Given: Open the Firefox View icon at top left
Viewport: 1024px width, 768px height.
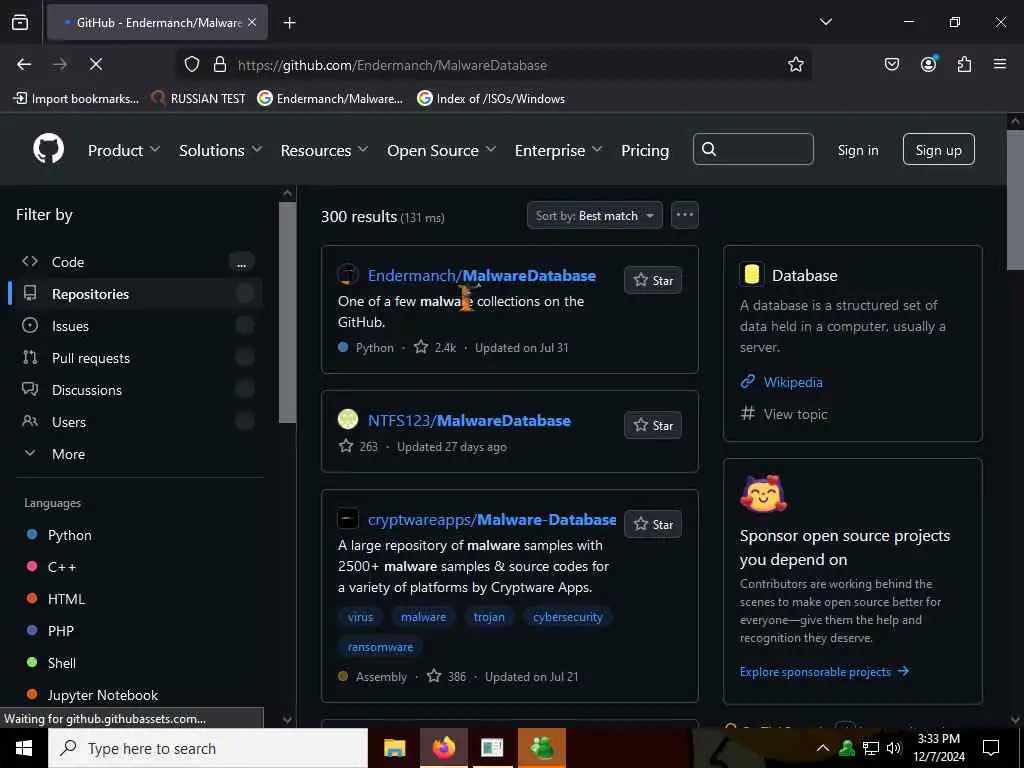Looking at the screenshot, I should point(20,22).
